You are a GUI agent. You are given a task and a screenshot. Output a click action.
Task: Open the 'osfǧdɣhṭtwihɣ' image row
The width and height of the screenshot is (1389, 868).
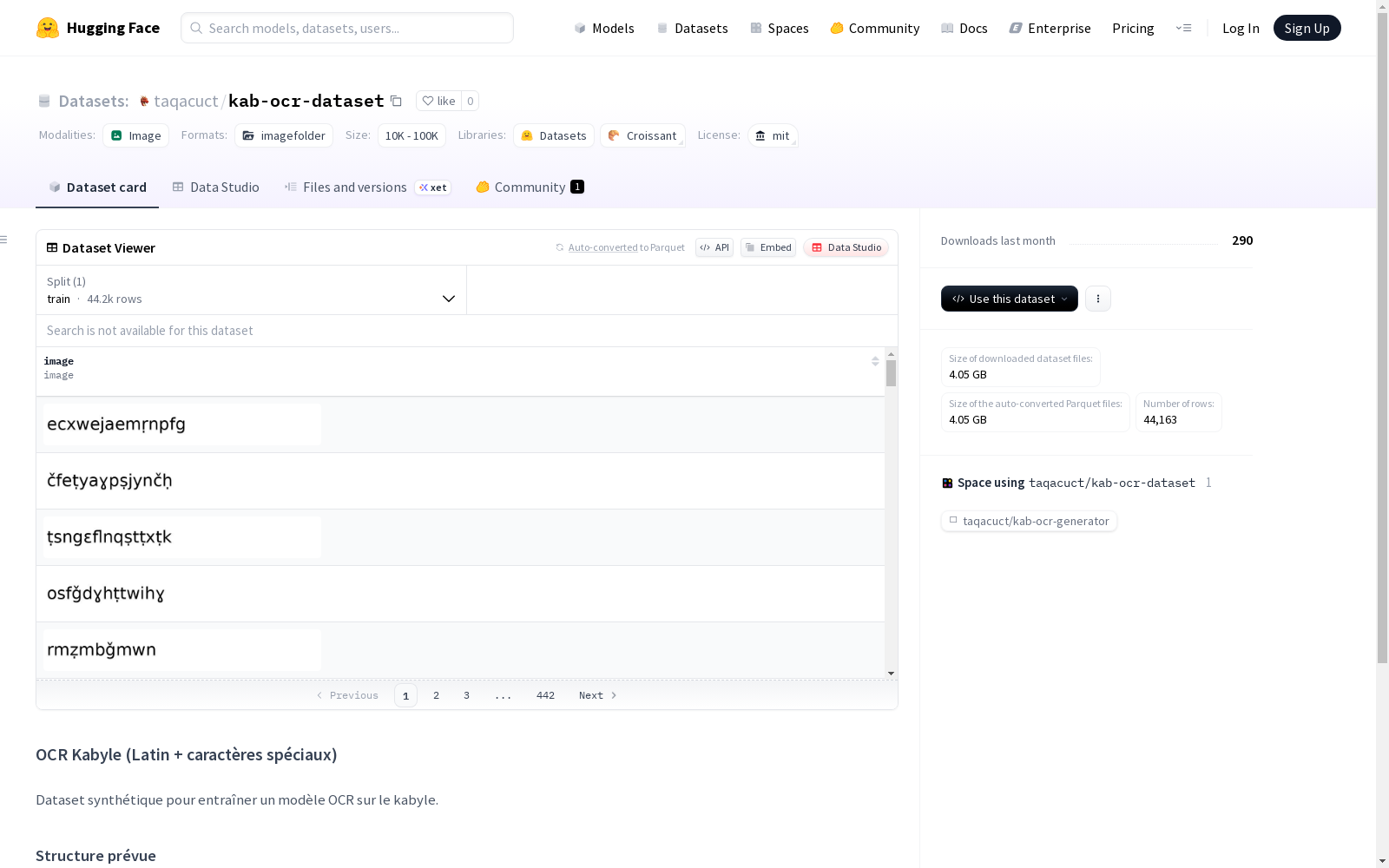pyautogui.click(x=460, y=594)
